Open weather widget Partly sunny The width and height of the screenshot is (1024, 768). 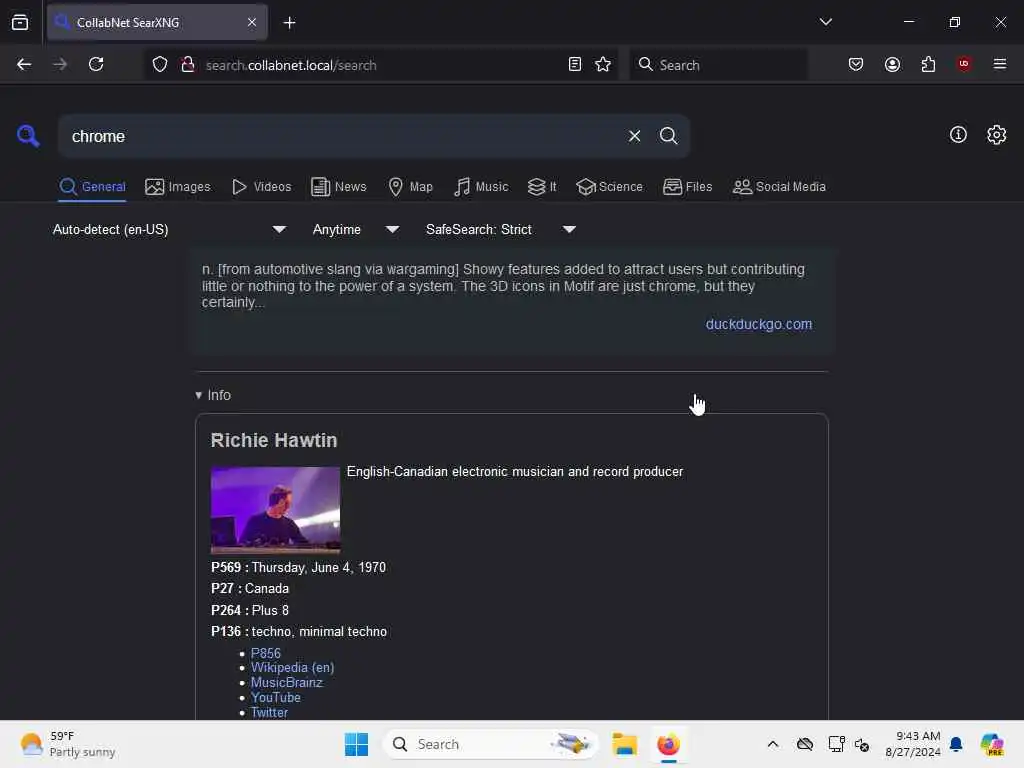pos(68,744)
